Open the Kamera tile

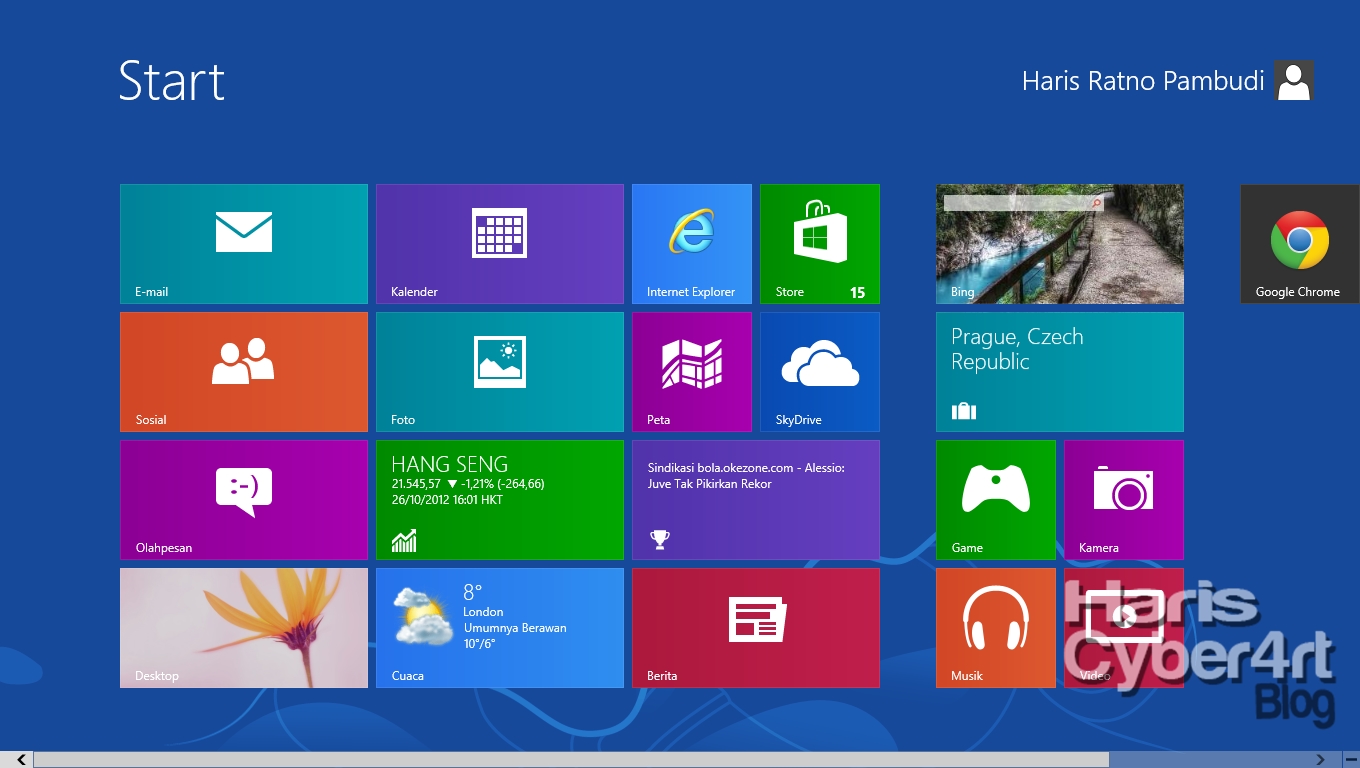click(1124, 500)
